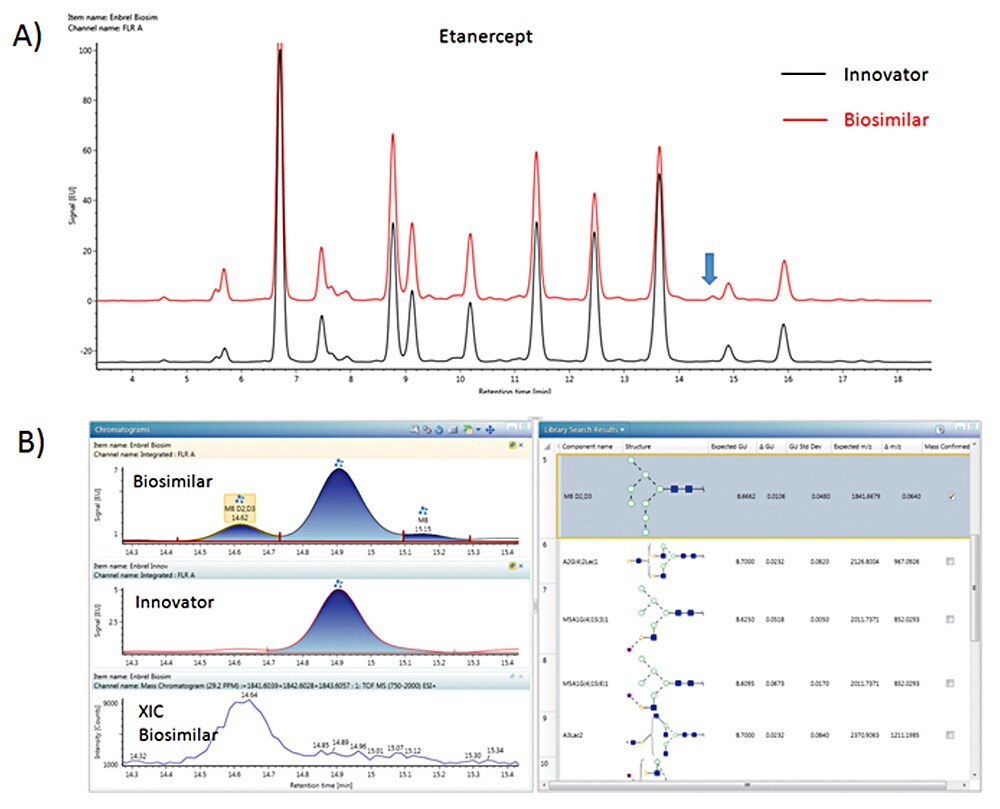Sort the table by the Expected GU column
1000x809 pixels.
[730, 447]
